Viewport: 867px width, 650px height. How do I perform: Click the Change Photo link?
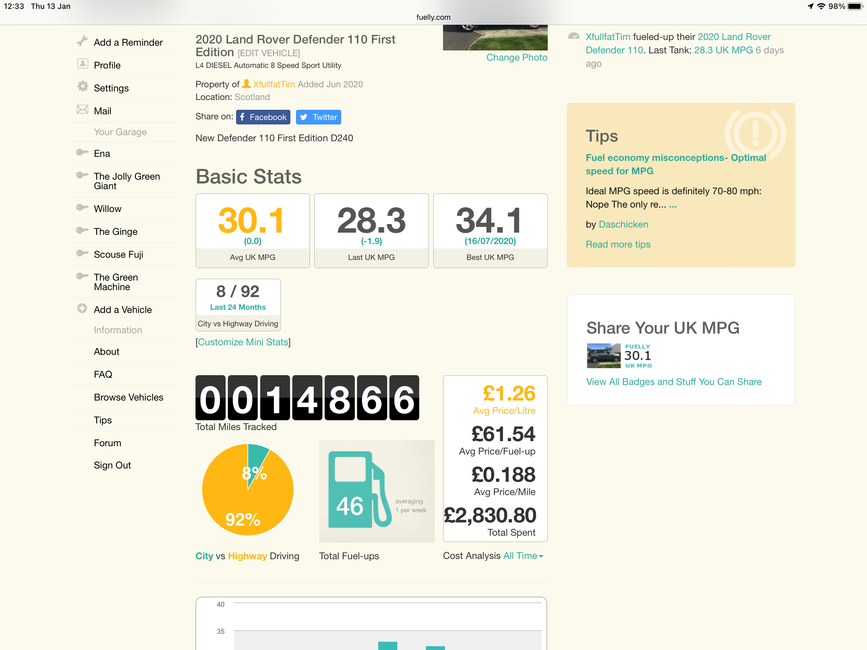click(x=517, y=57)
